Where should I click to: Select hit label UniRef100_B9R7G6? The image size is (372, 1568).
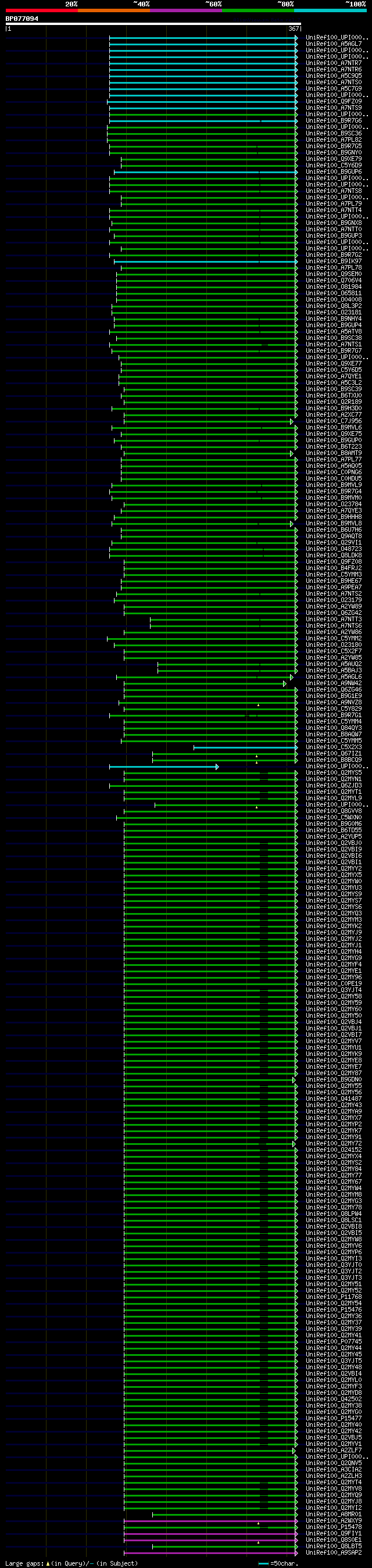[x=334, y=120]
